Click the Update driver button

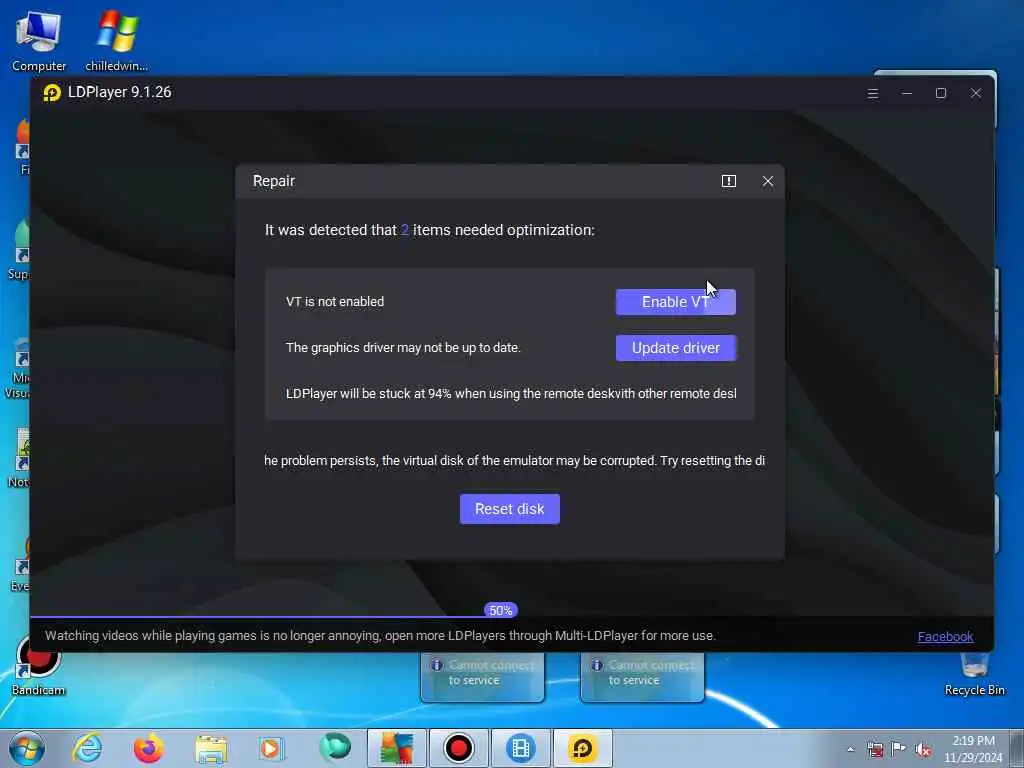click(x=675, y=347)
